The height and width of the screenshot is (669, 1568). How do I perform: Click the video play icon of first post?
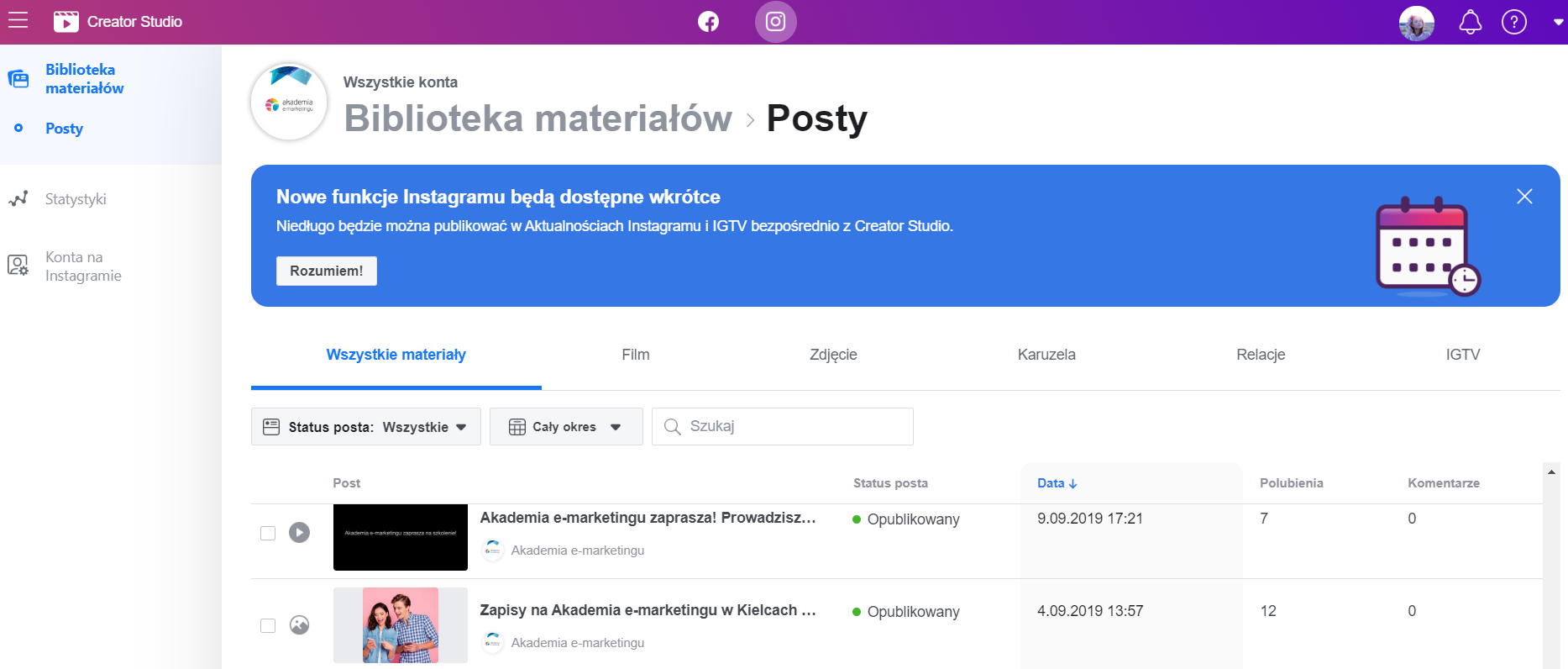[299, 533]
